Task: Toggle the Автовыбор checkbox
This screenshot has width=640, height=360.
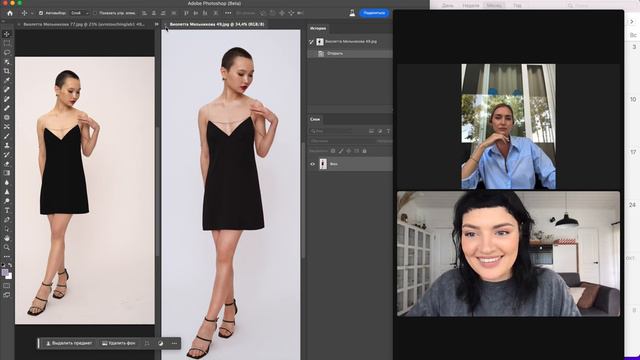Action: pyautogui.click(x=41, y=13)
